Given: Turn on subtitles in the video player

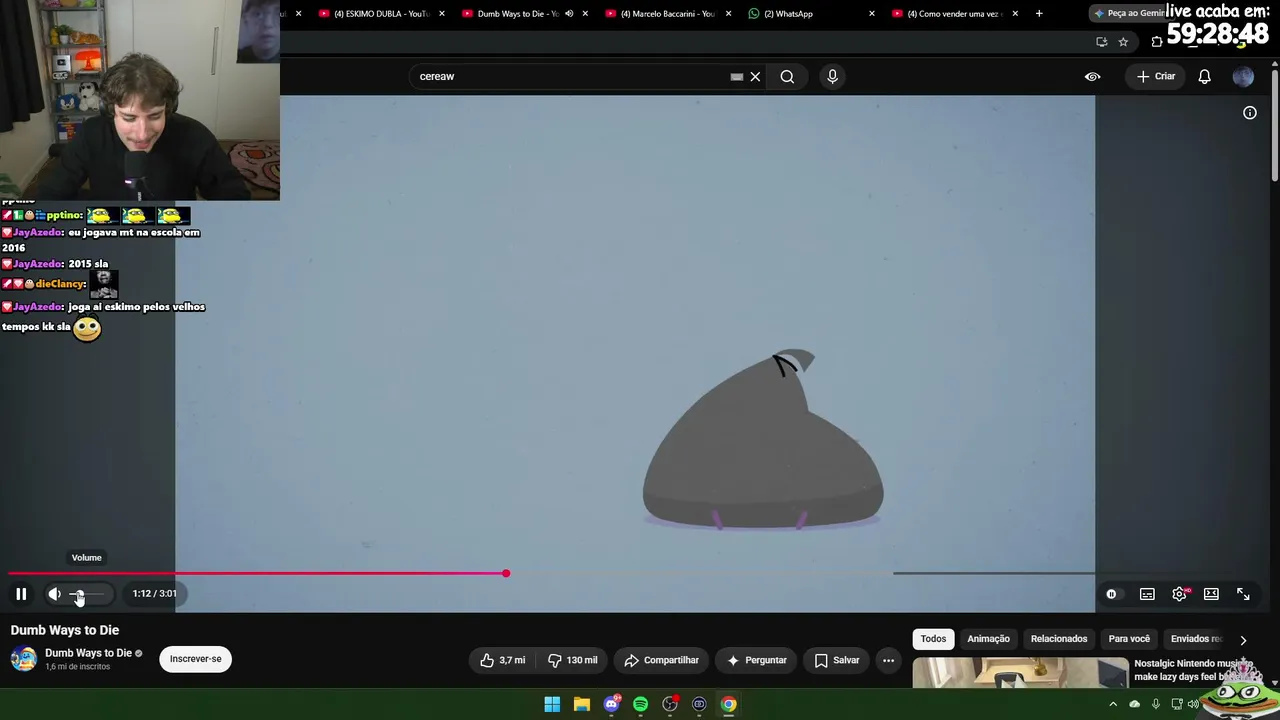Looking at the screenshot, I should pos(1147,594).
